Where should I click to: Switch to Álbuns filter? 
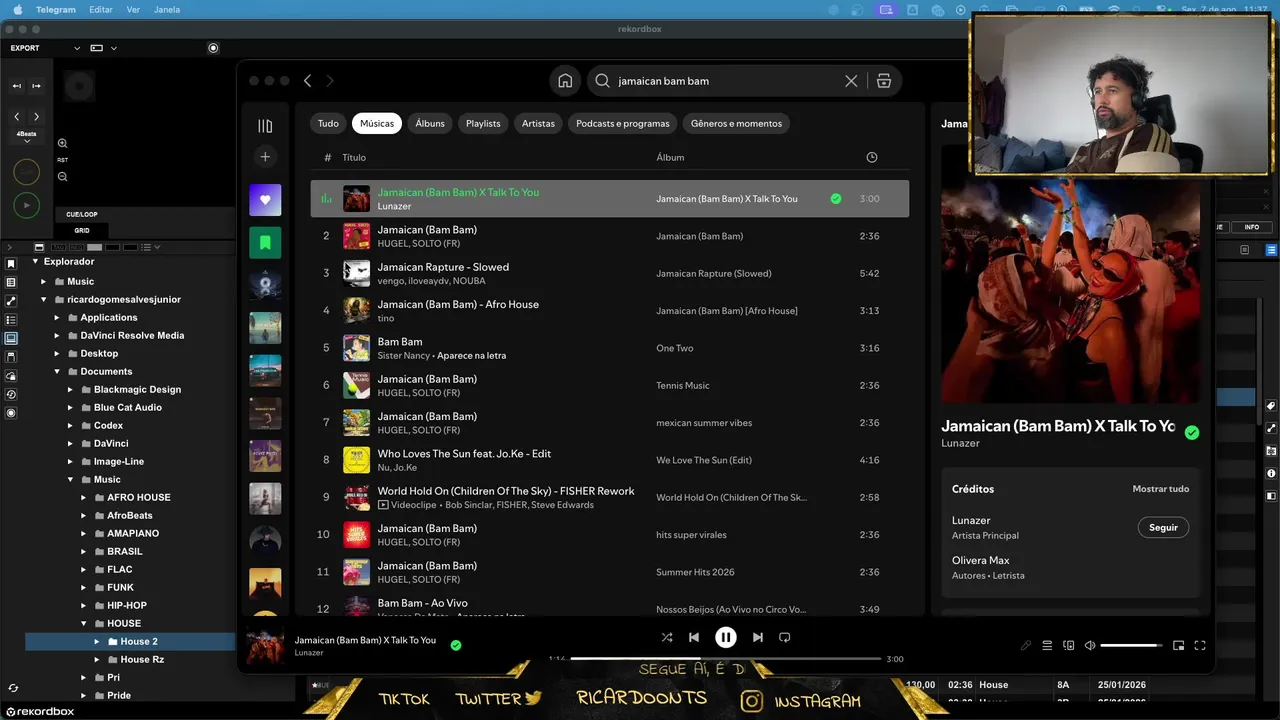[x=430, y=124]
